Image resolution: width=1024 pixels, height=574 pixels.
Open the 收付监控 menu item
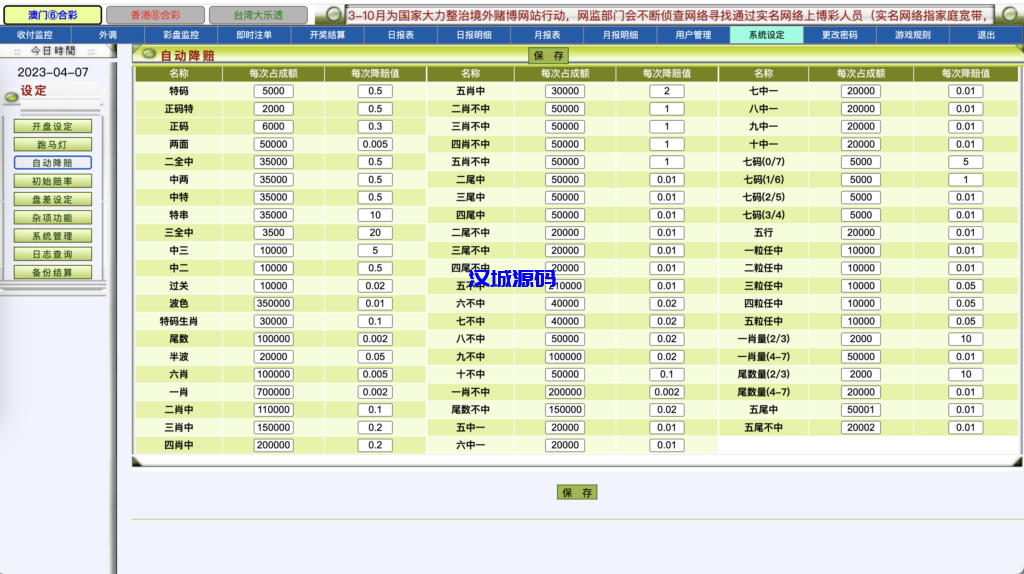pos(35,35)
